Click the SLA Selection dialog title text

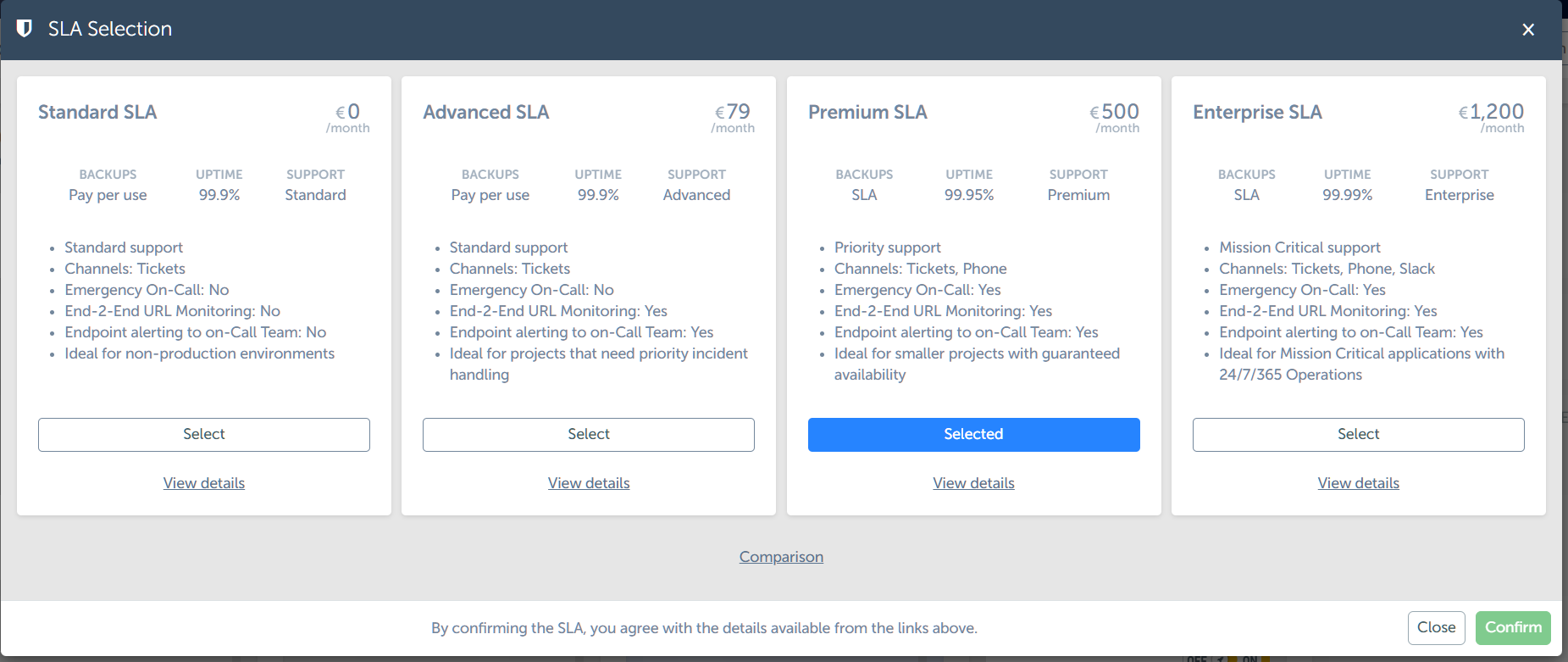click(110, 29)
